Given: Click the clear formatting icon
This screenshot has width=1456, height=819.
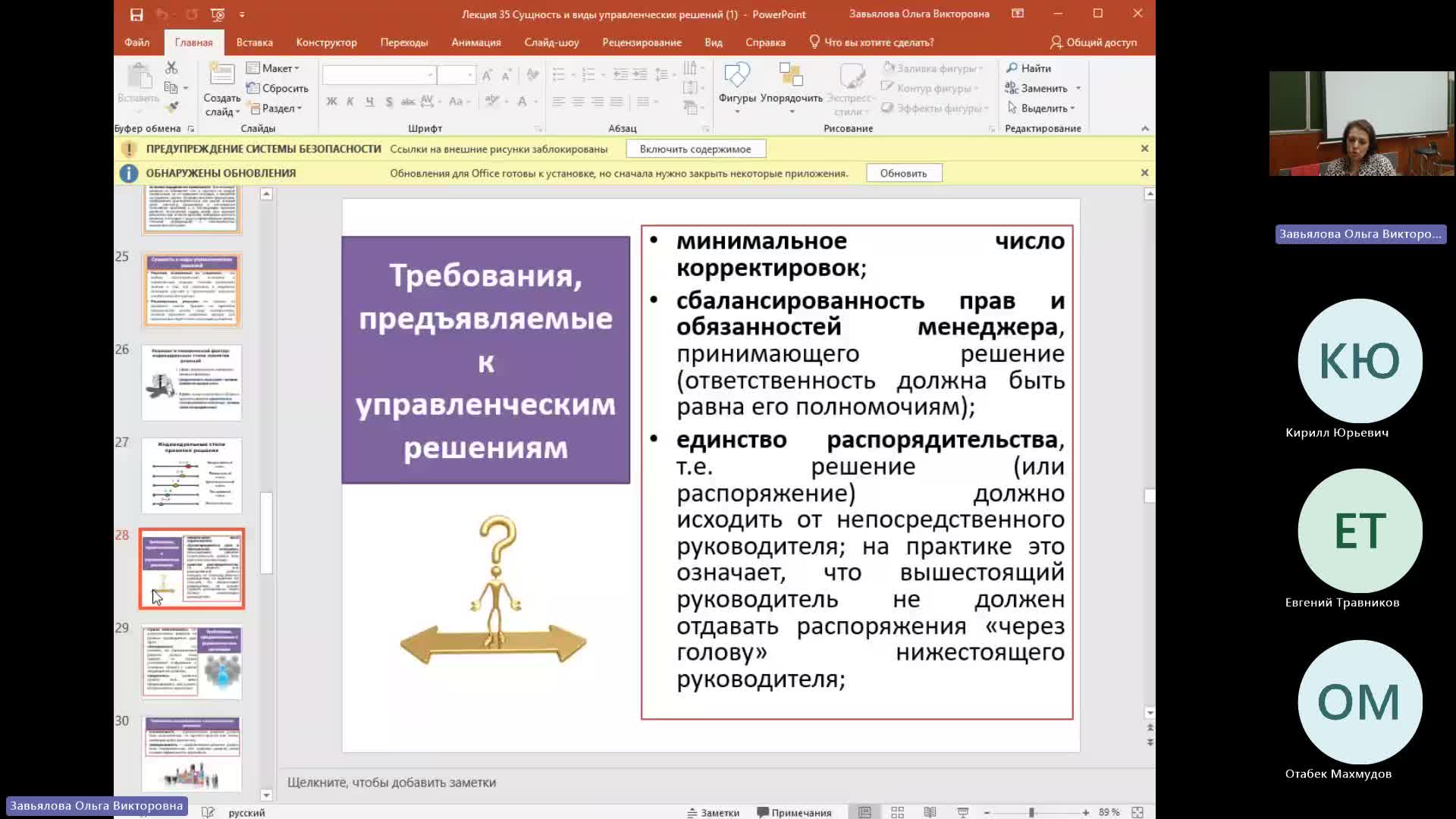Looking at the screenshot, I should point(532,74).
